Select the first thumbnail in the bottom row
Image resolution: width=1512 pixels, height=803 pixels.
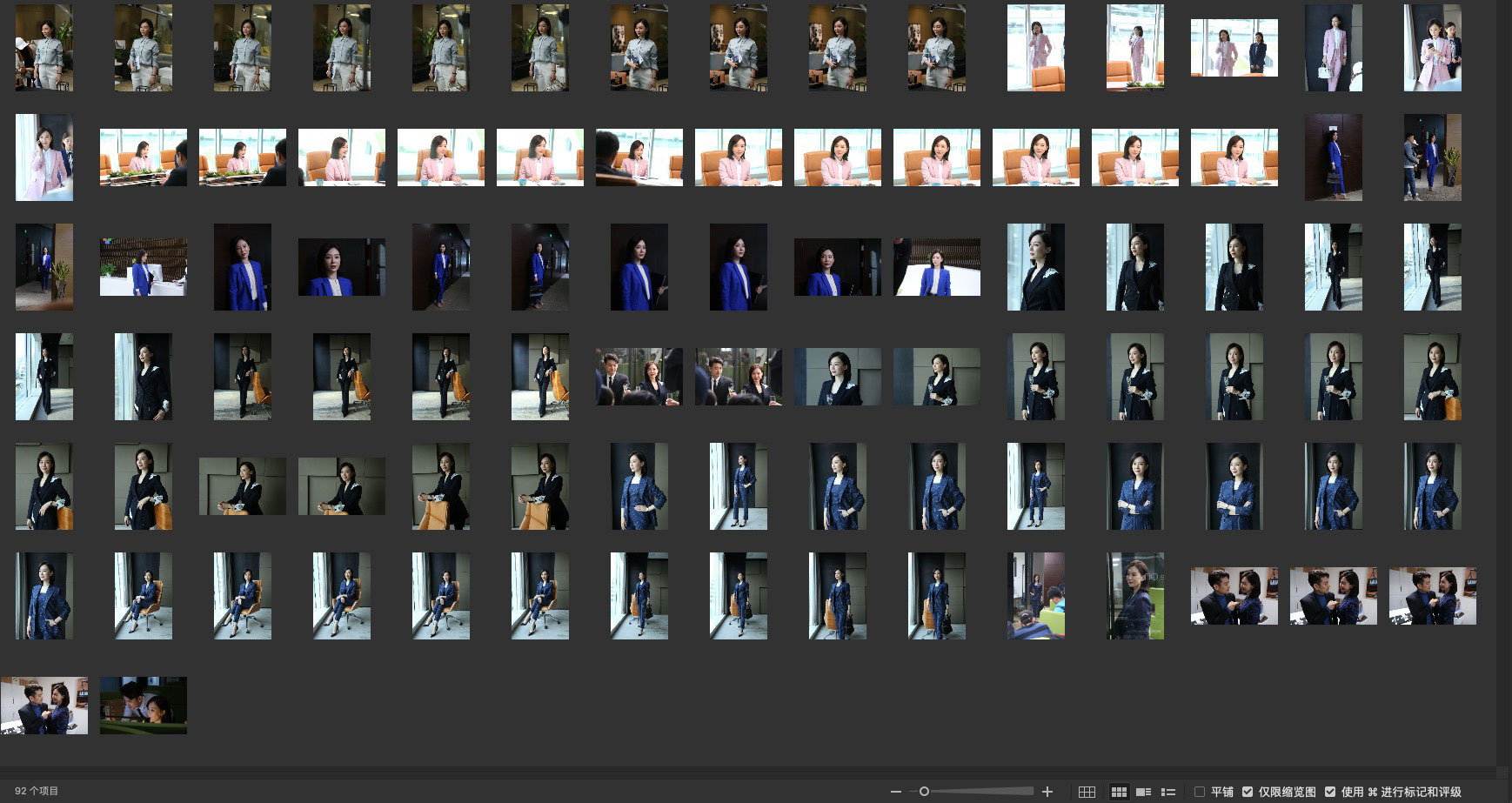click(x=44, y=706)
